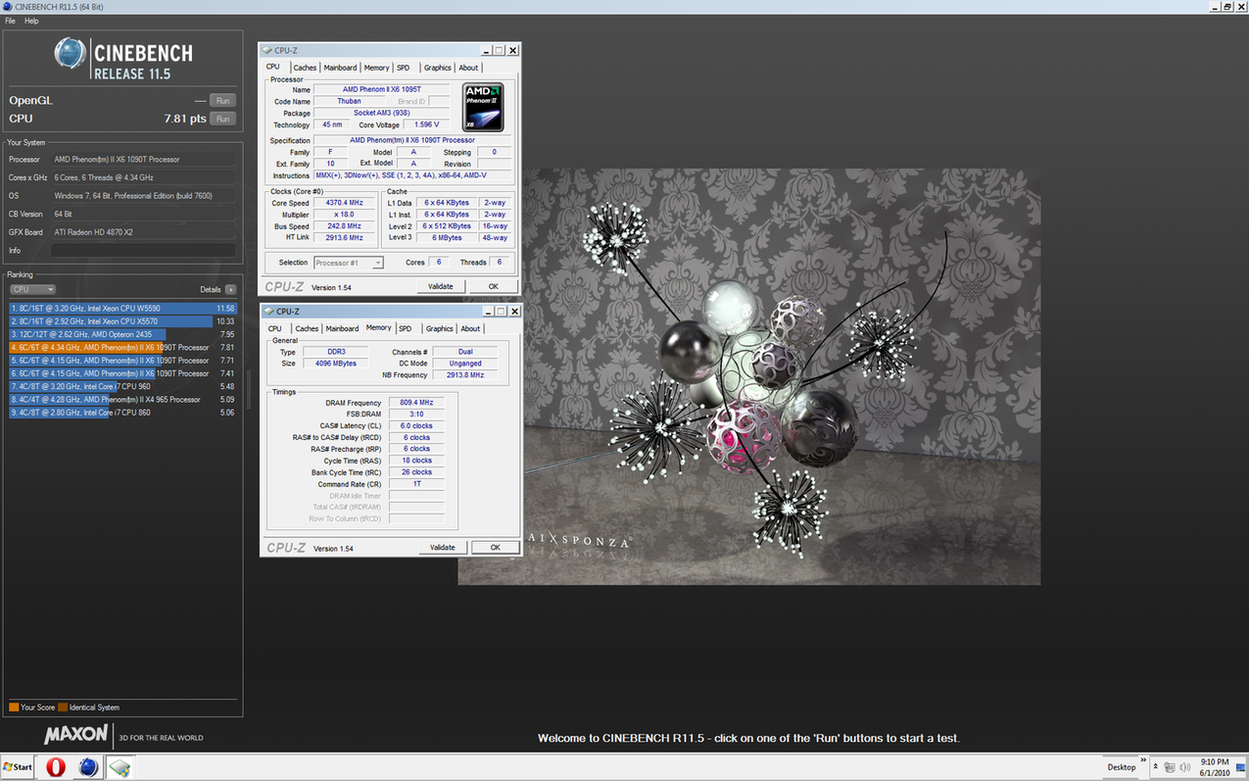Image resolution: width=1249 pixels, height=781 pixels.
Task: Select ranking row Intel Xeon CPU X5570
Action: coord(124,321)
